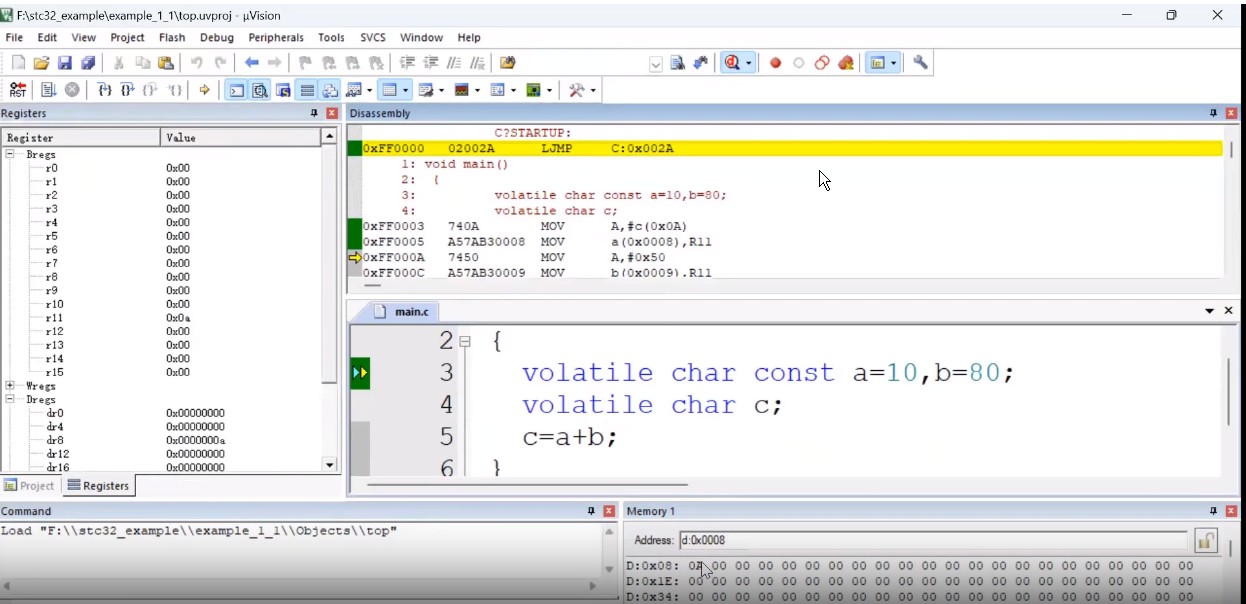Image resolution: width=1246 pixels, height=604 pixels.
Task: Run the program icon
Action: (48, 90)
